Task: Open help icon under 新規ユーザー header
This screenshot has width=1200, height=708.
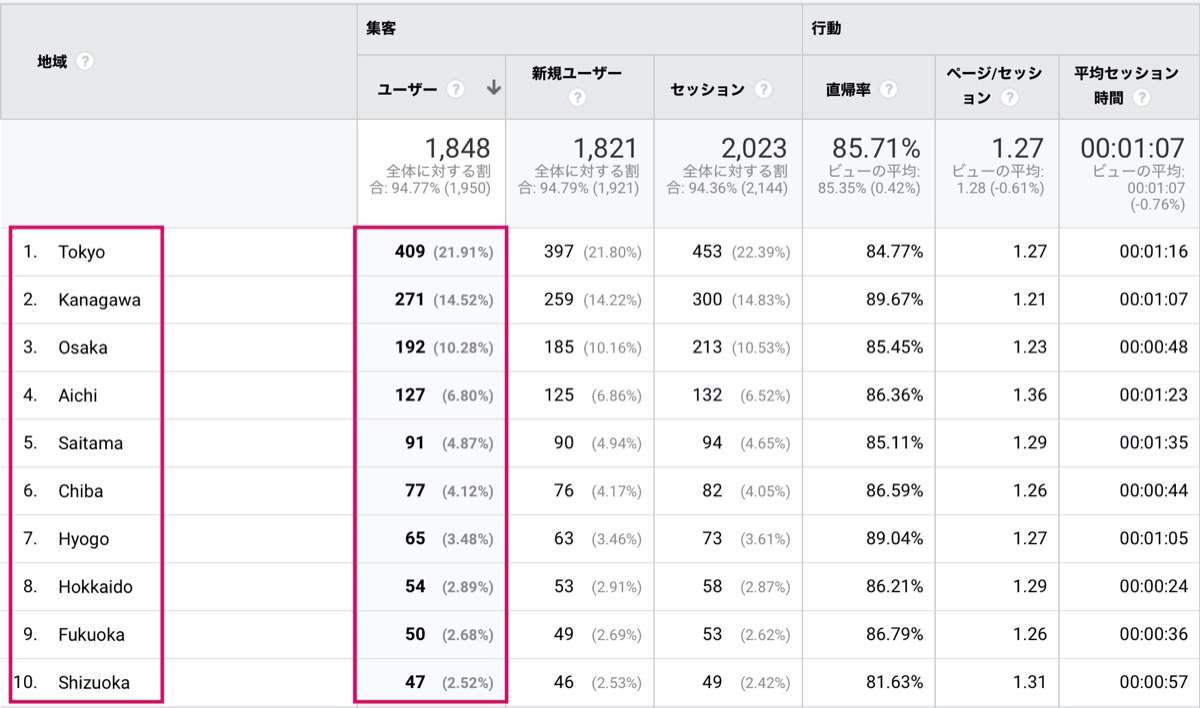Action: pyautogui.click(x=577, y=98)
